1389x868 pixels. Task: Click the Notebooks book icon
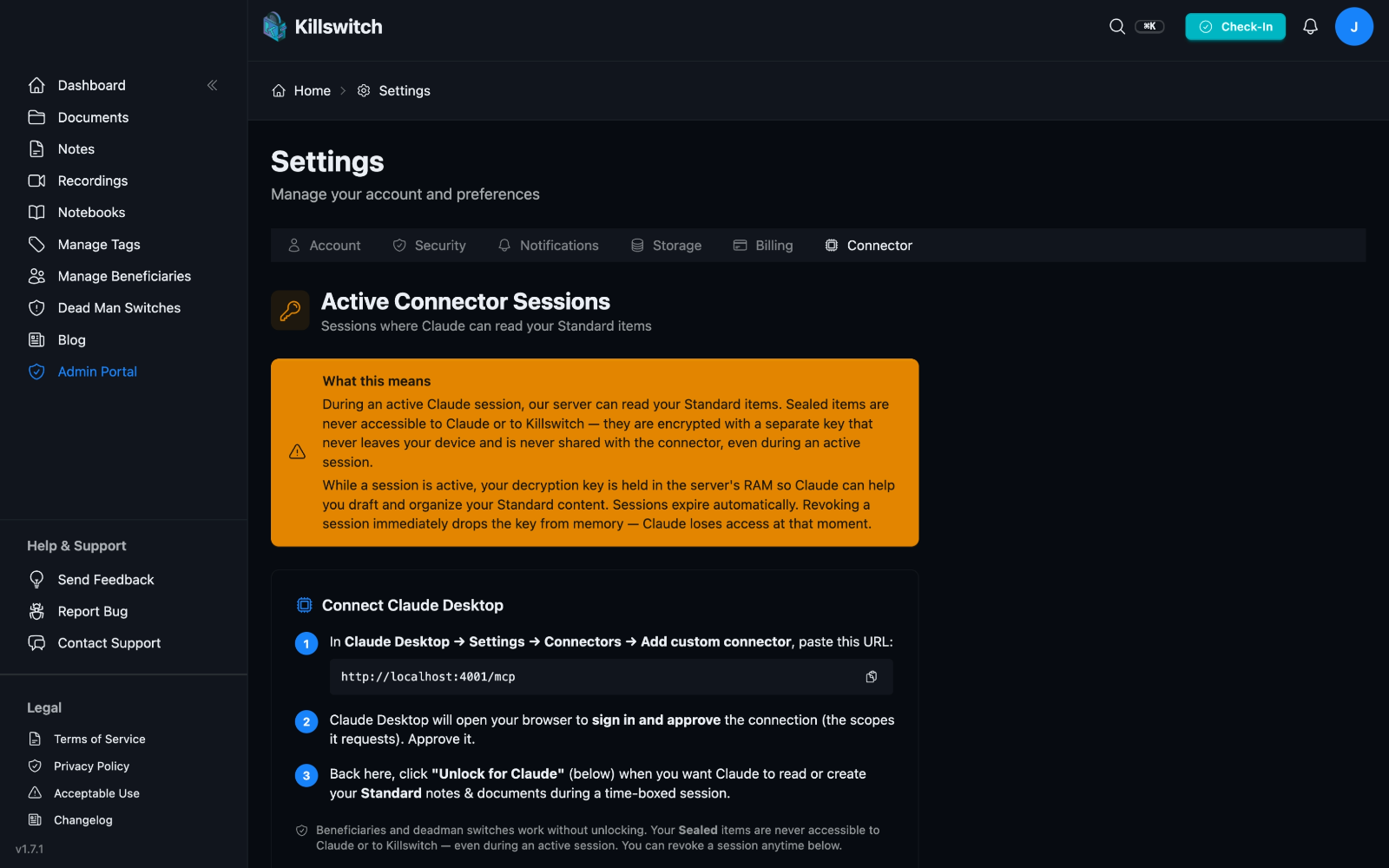click(x=36, y=213)
